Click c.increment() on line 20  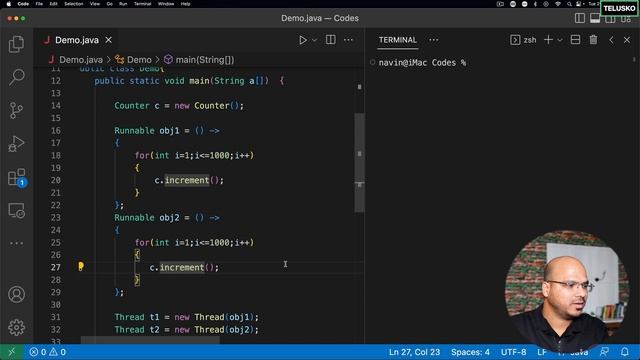(x=189, y=180)
